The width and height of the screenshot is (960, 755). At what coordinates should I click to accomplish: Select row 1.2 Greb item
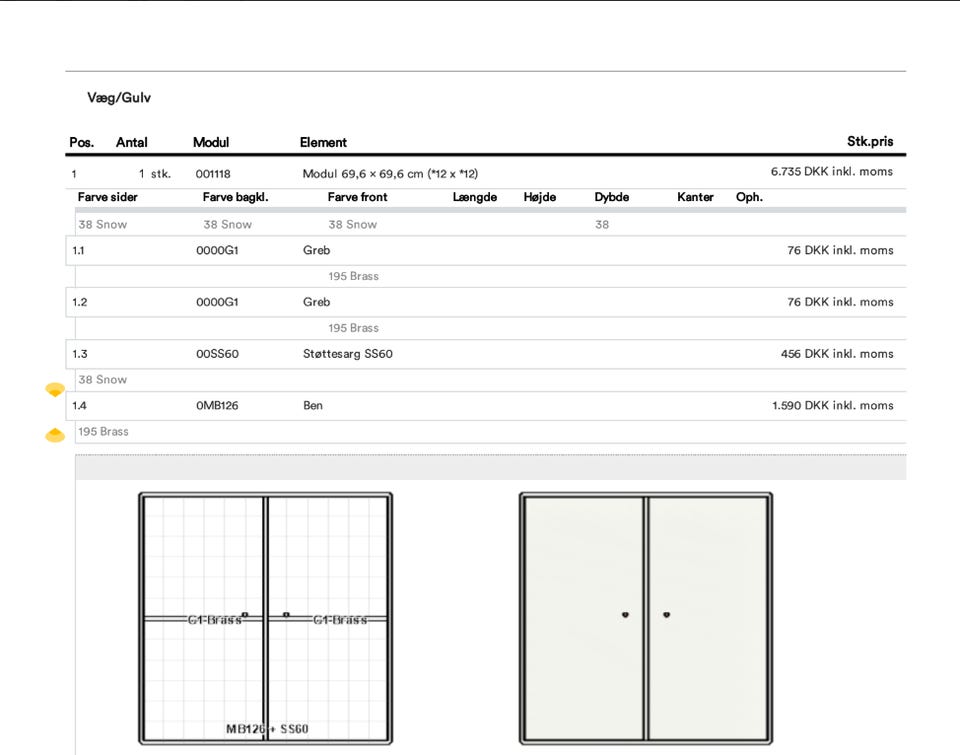316,302
